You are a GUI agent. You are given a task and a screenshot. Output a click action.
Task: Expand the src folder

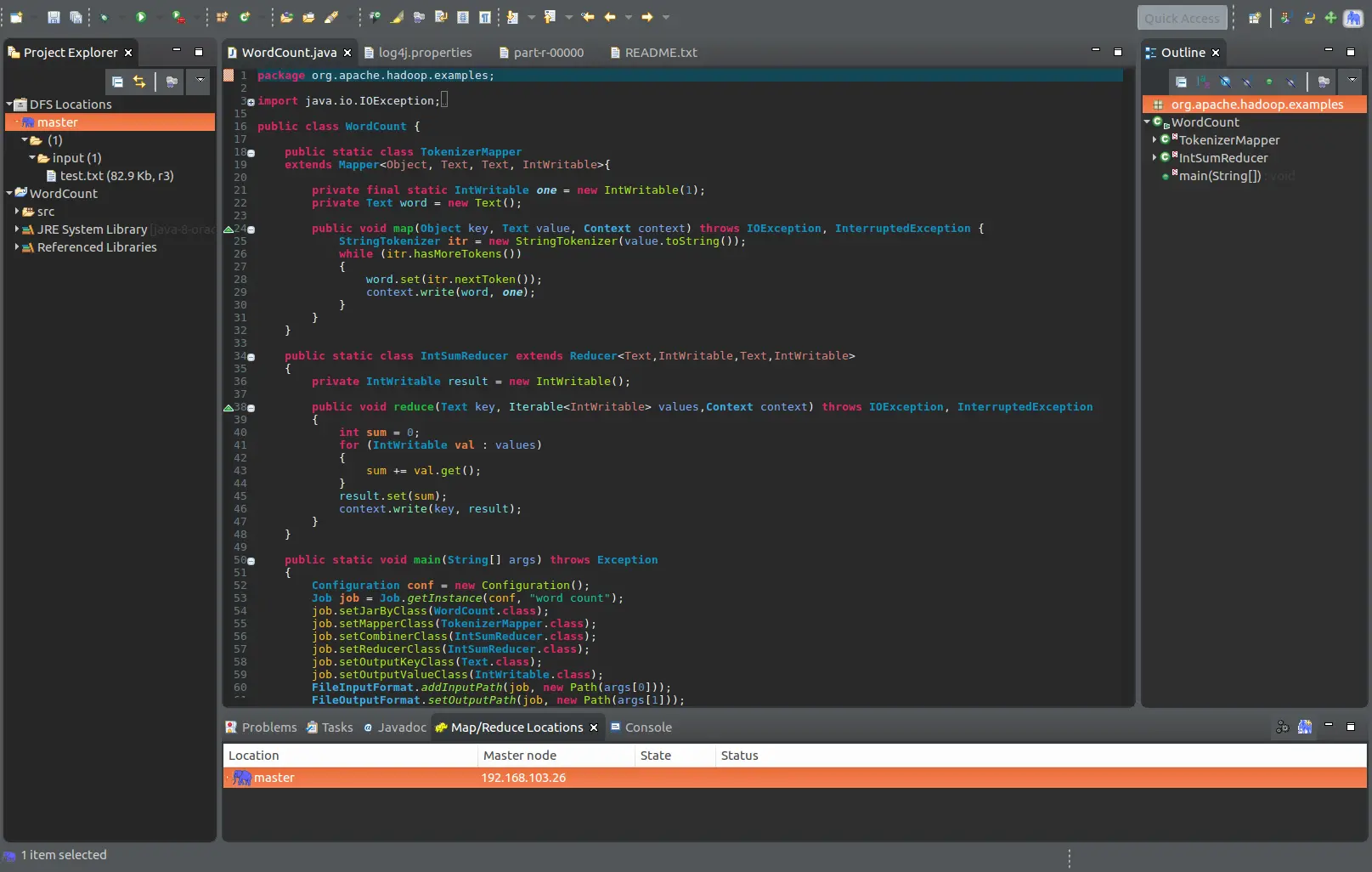click(x=17, y=212)
